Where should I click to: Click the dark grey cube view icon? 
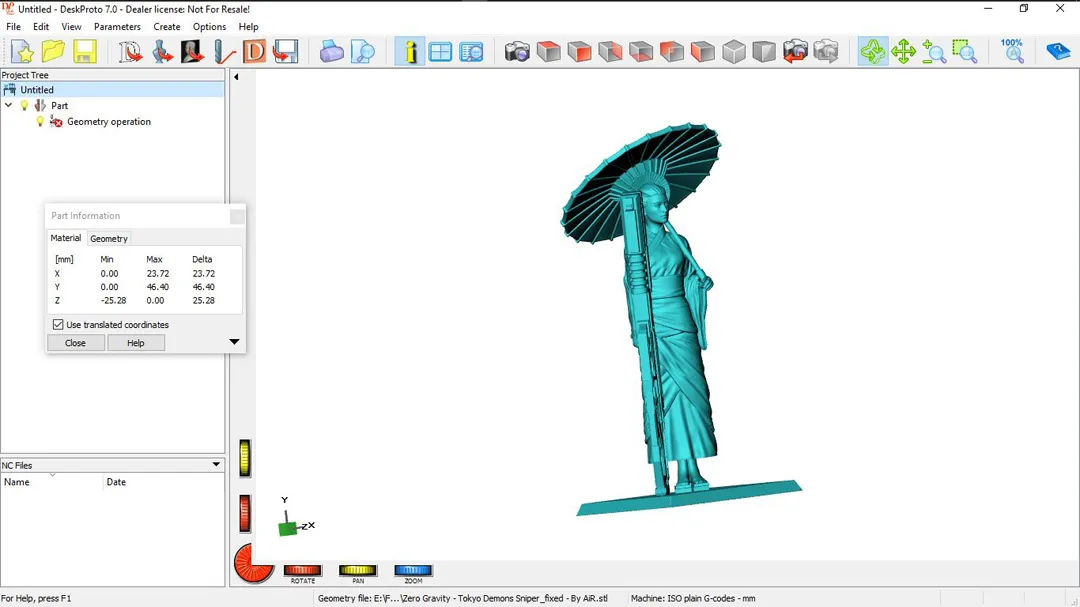coord(765,52)
